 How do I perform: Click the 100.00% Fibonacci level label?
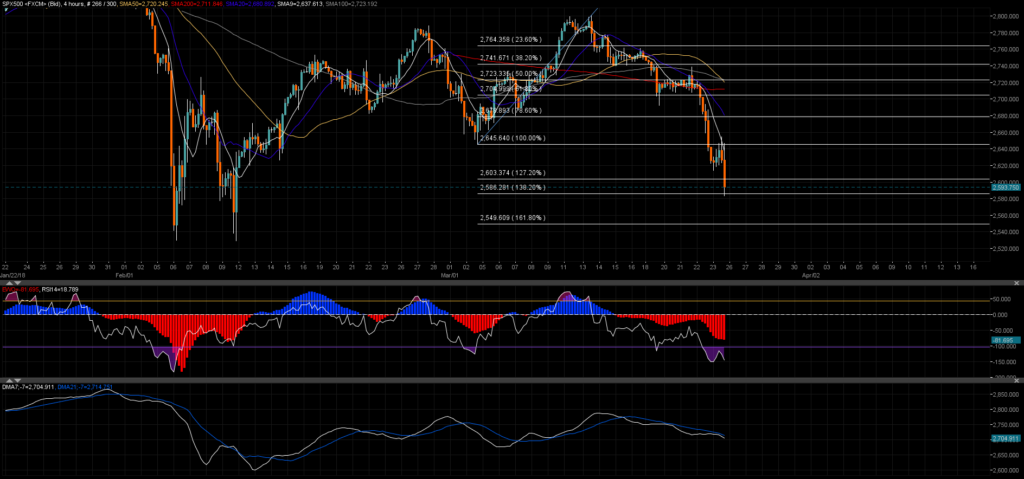pyautogui.click(x=513, y=139)
